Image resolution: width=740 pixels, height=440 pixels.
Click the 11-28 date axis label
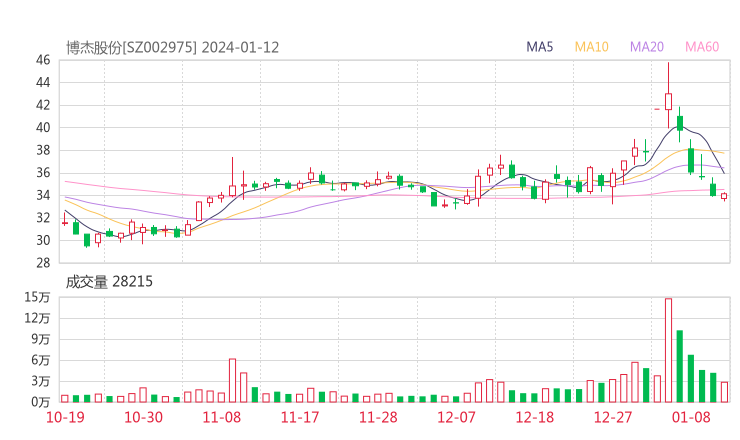(x=378, y=417)
